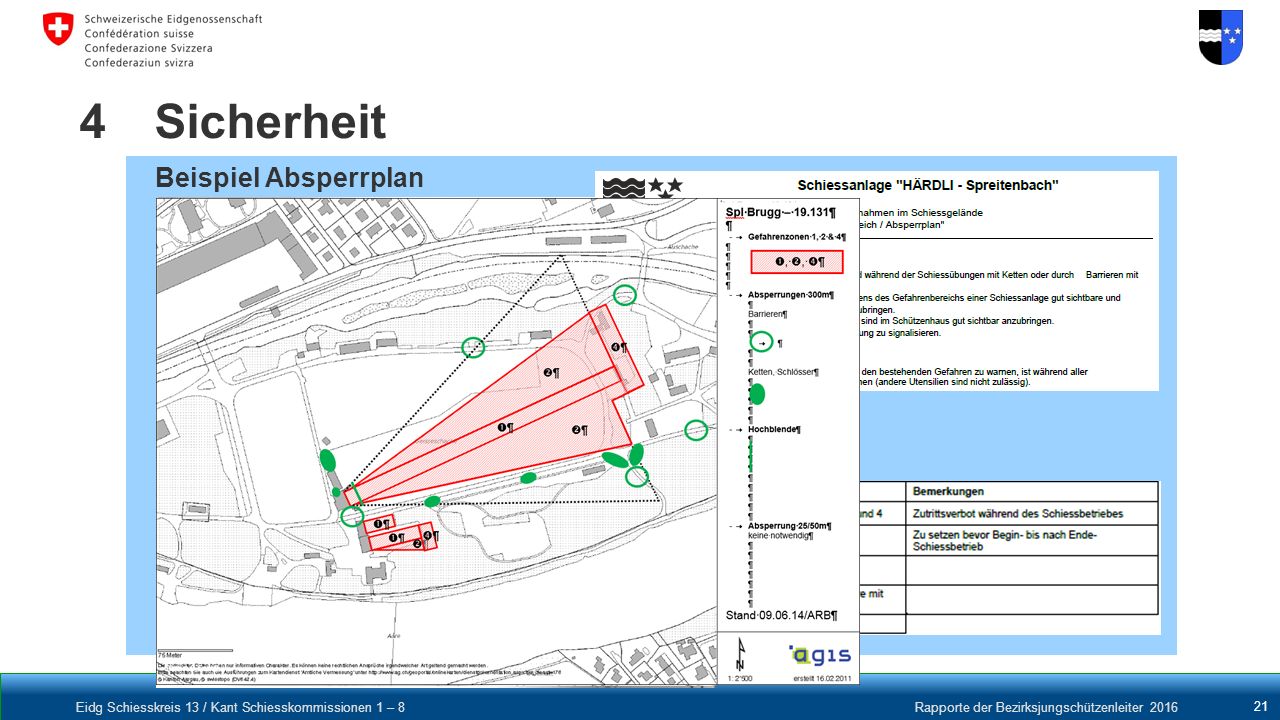Select the 'Sicherheit' slide heading

(x=271, y=122)
